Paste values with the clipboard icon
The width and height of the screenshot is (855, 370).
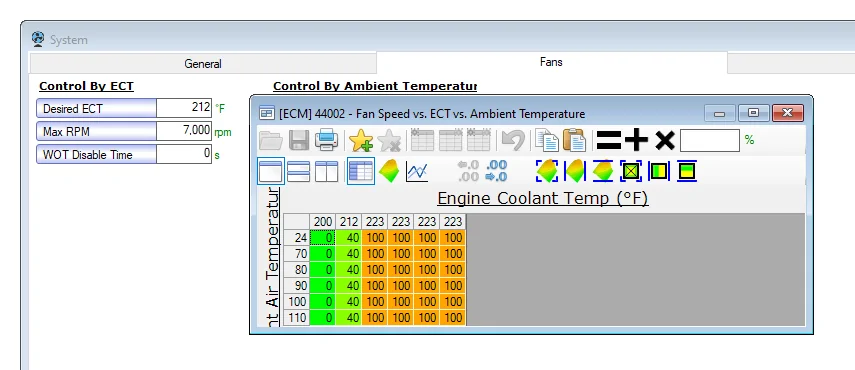[574, 140]
